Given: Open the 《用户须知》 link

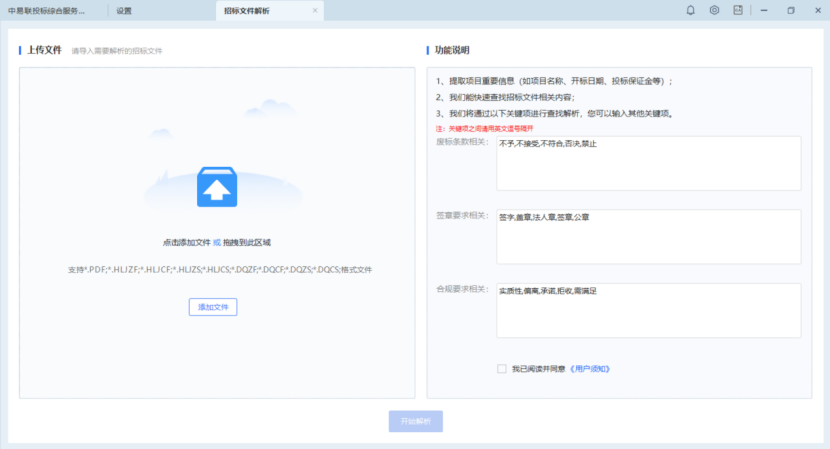Looking at the screenshot, I should pos(589,368).
